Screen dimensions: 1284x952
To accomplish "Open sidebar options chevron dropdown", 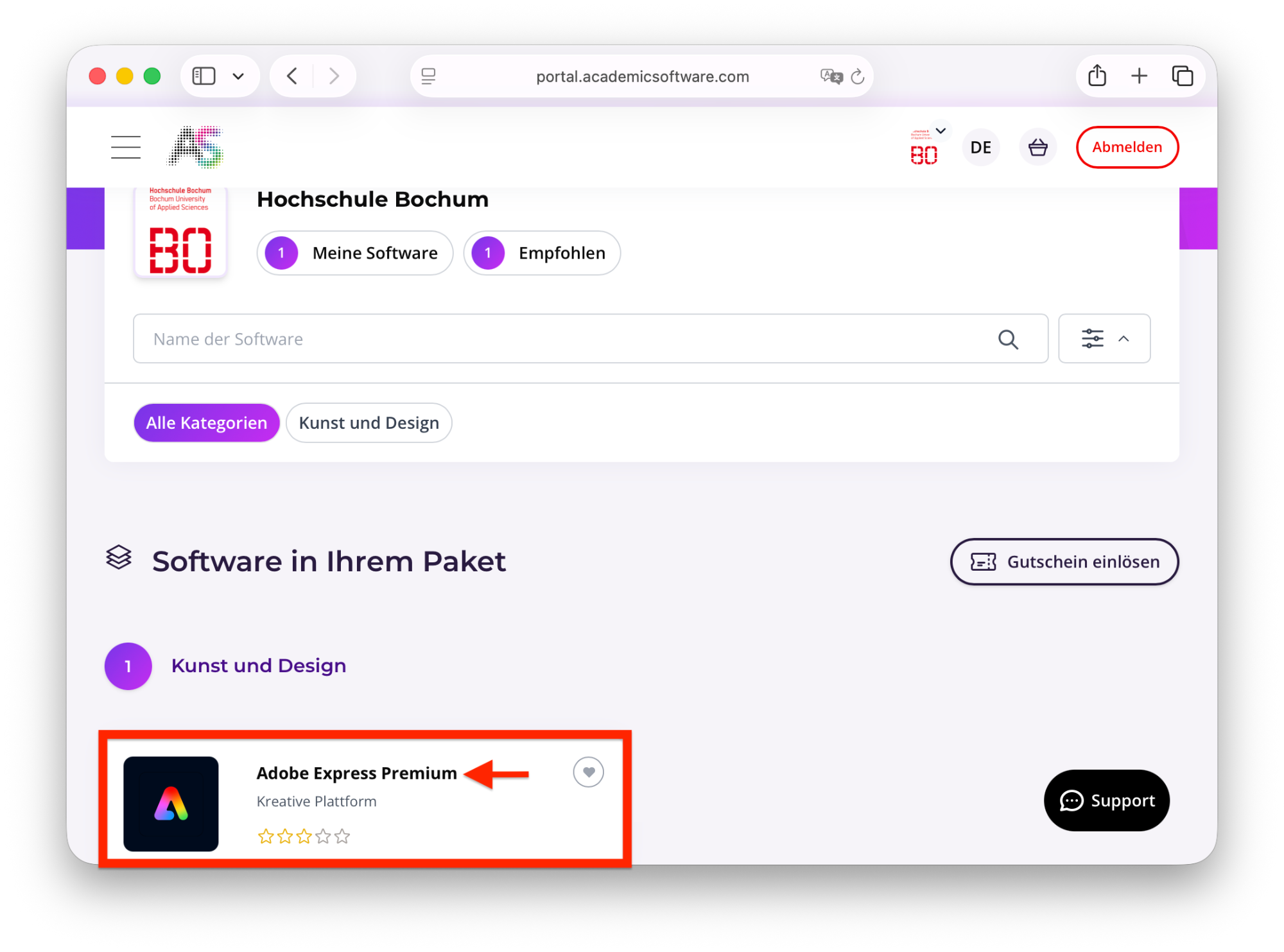I will pyautogui.click(x=238, y=76).
